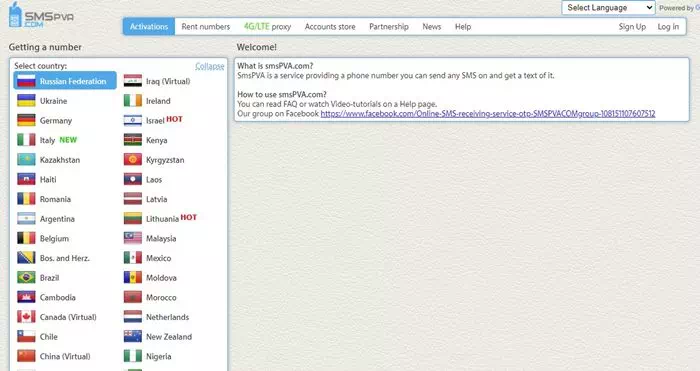The image size is (700, 371).
Task: Click the Log in link
Action: pyautogui.click(x=668, y=27)
